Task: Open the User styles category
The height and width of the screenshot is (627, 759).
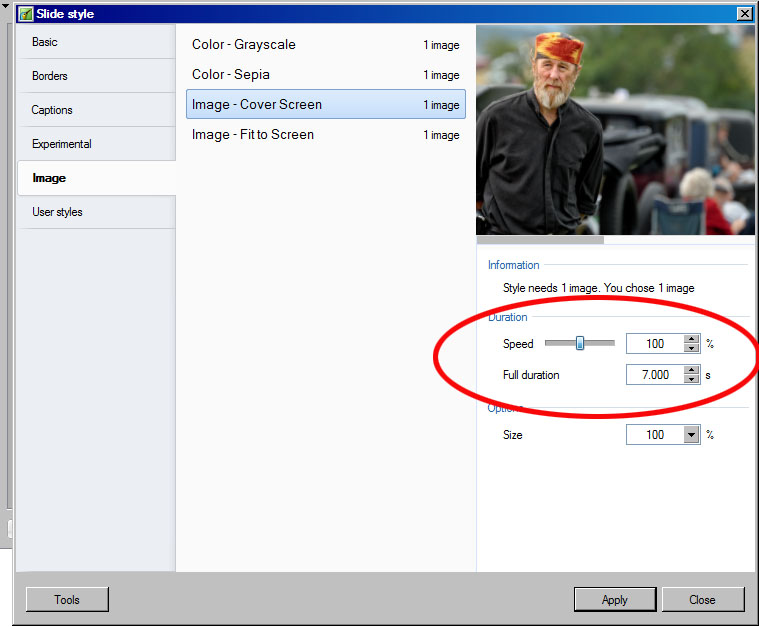Action: pos(96,212)
